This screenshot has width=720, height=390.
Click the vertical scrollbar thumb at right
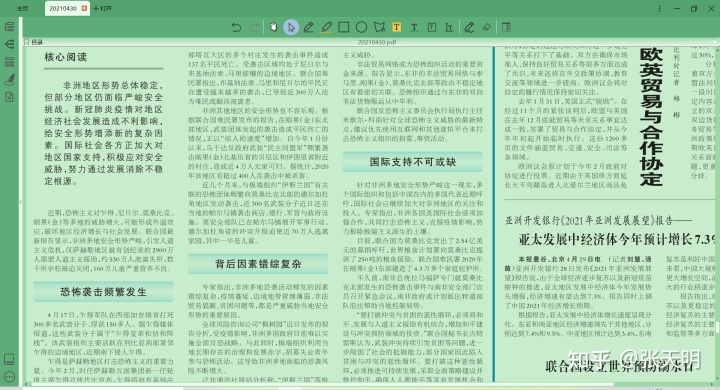click(x=717, y=327)
